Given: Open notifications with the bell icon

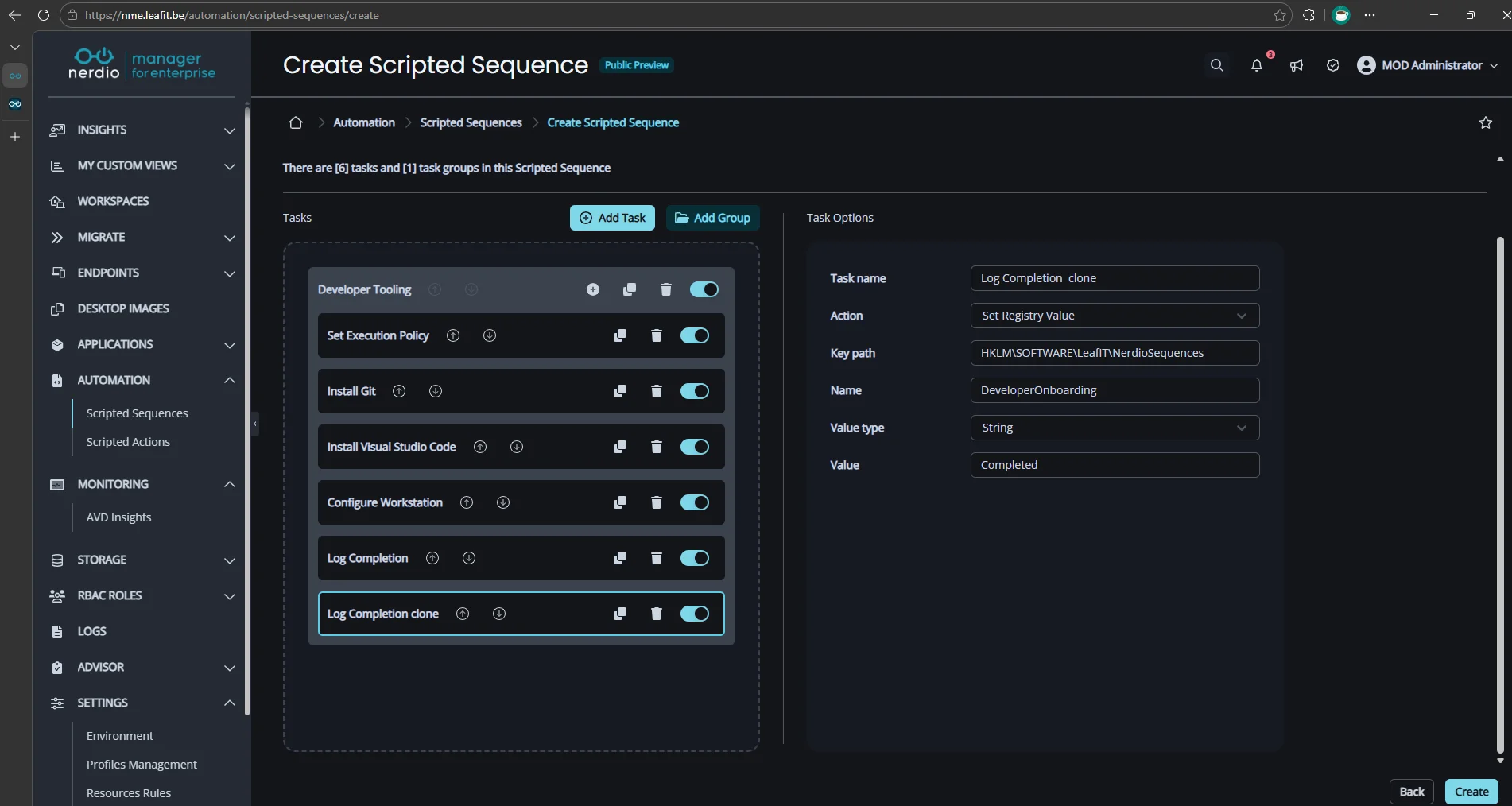Looking at the screenshot, I should pyautogui.click(x=1256, y=66).
